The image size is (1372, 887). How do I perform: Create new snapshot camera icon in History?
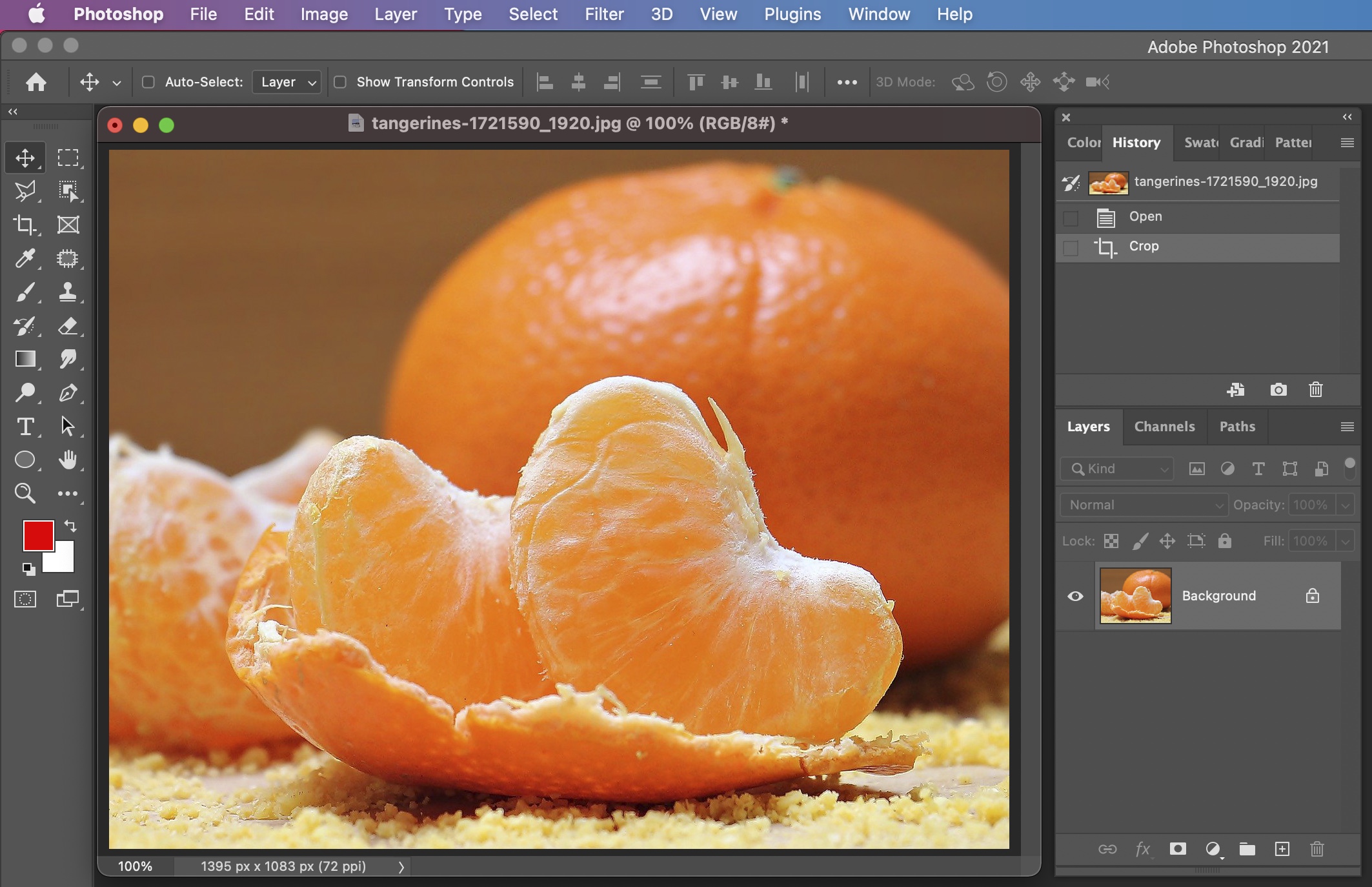(x=1278, y=390)
